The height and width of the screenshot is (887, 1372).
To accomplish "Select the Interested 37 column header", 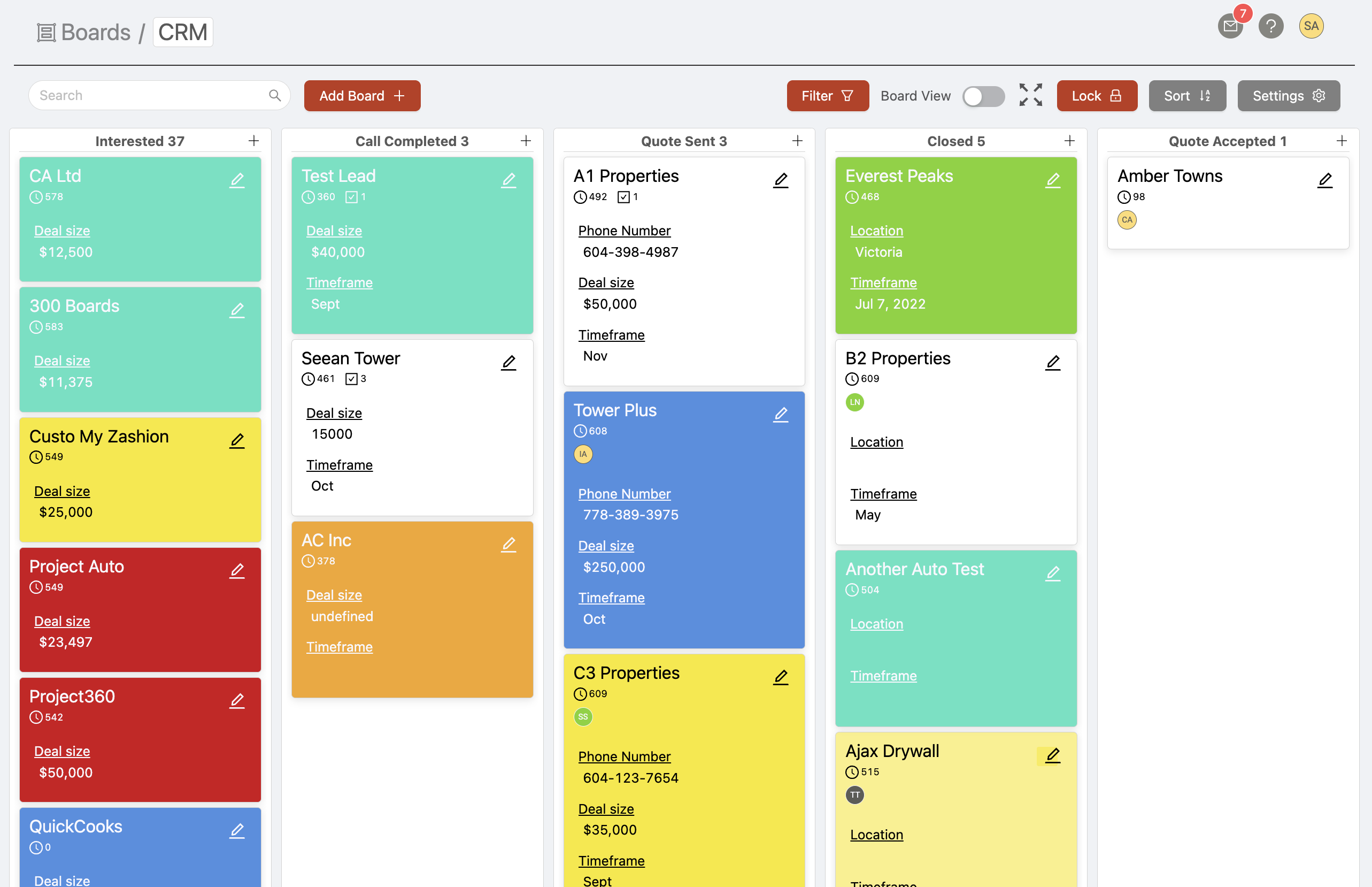I will (140, 141).
